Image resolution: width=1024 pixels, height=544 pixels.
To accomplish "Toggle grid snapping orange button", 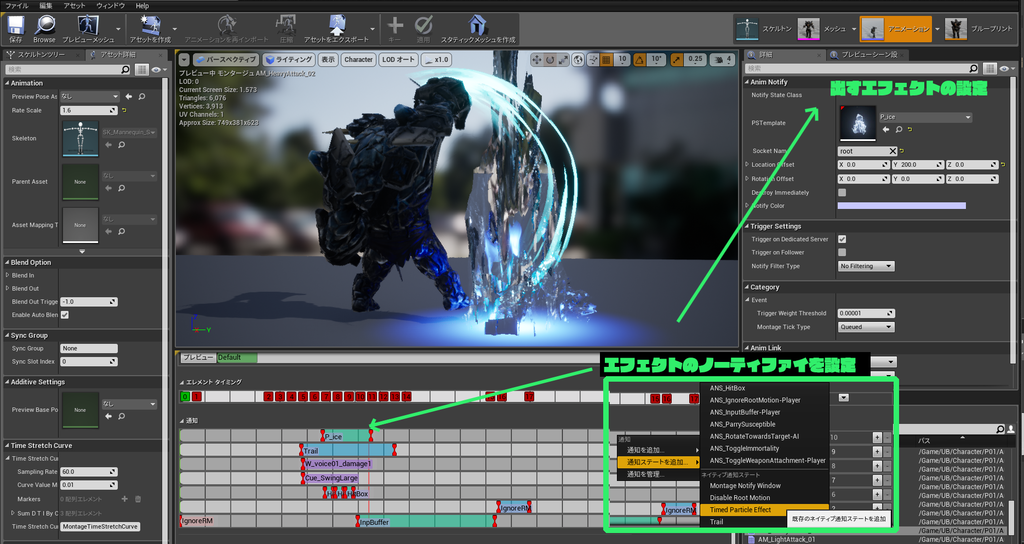I will (606, 59).
